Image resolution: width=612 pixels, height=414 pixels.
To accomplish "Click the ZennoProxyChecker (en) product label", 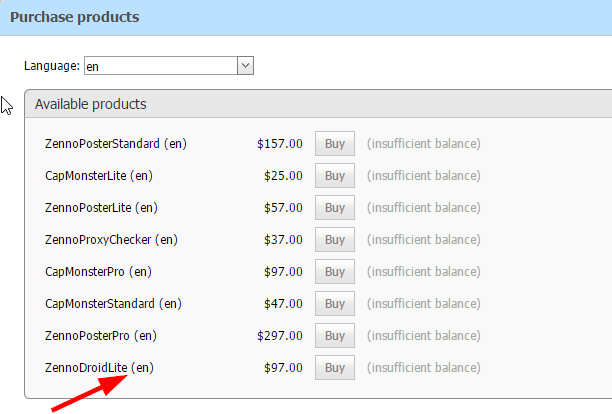I will point(111,240).
